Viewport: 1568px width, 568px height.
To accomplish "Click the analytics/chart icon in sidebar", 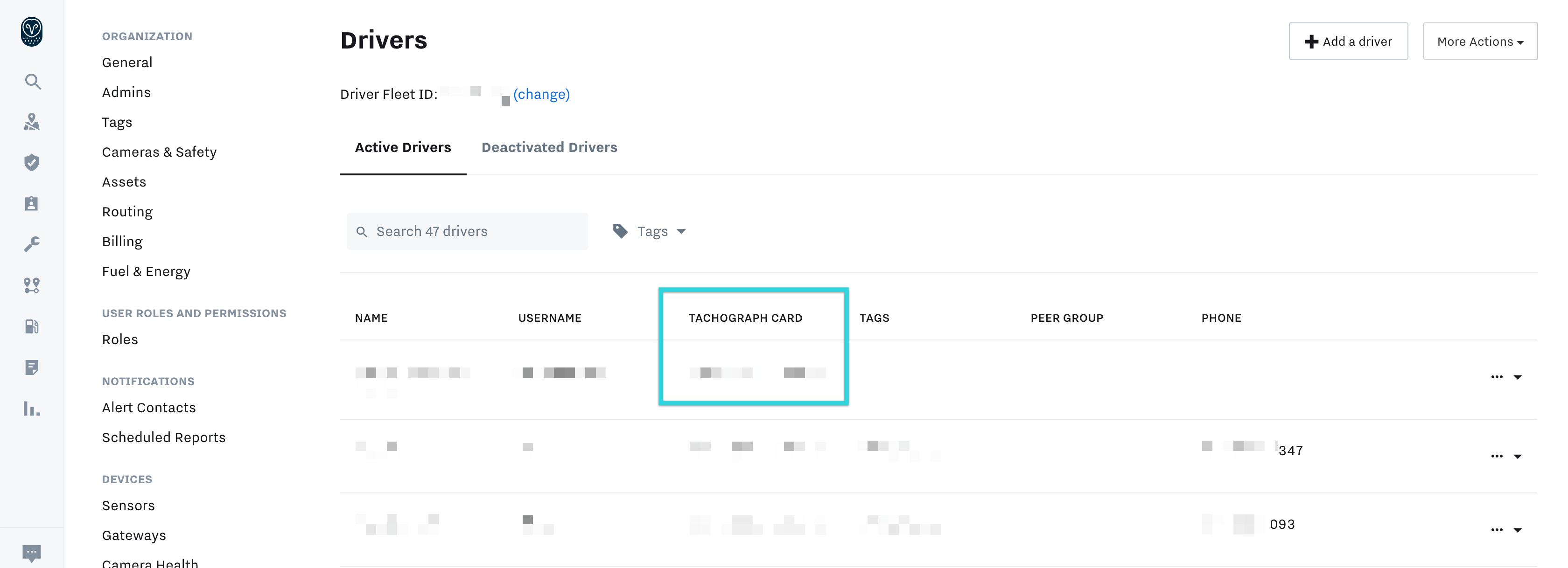I will 32,409.
